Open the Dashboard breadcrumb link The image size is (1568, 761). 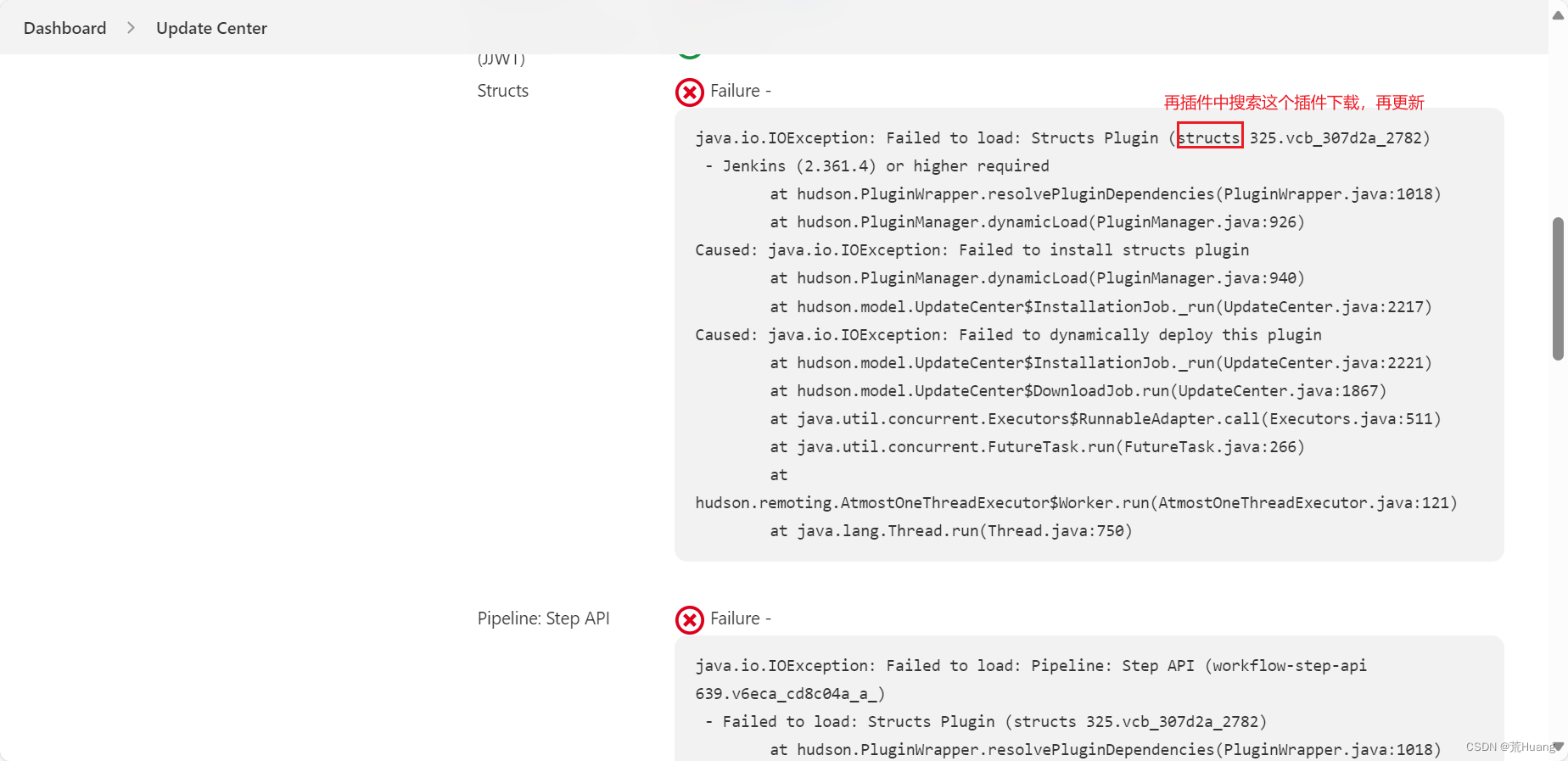65,28
